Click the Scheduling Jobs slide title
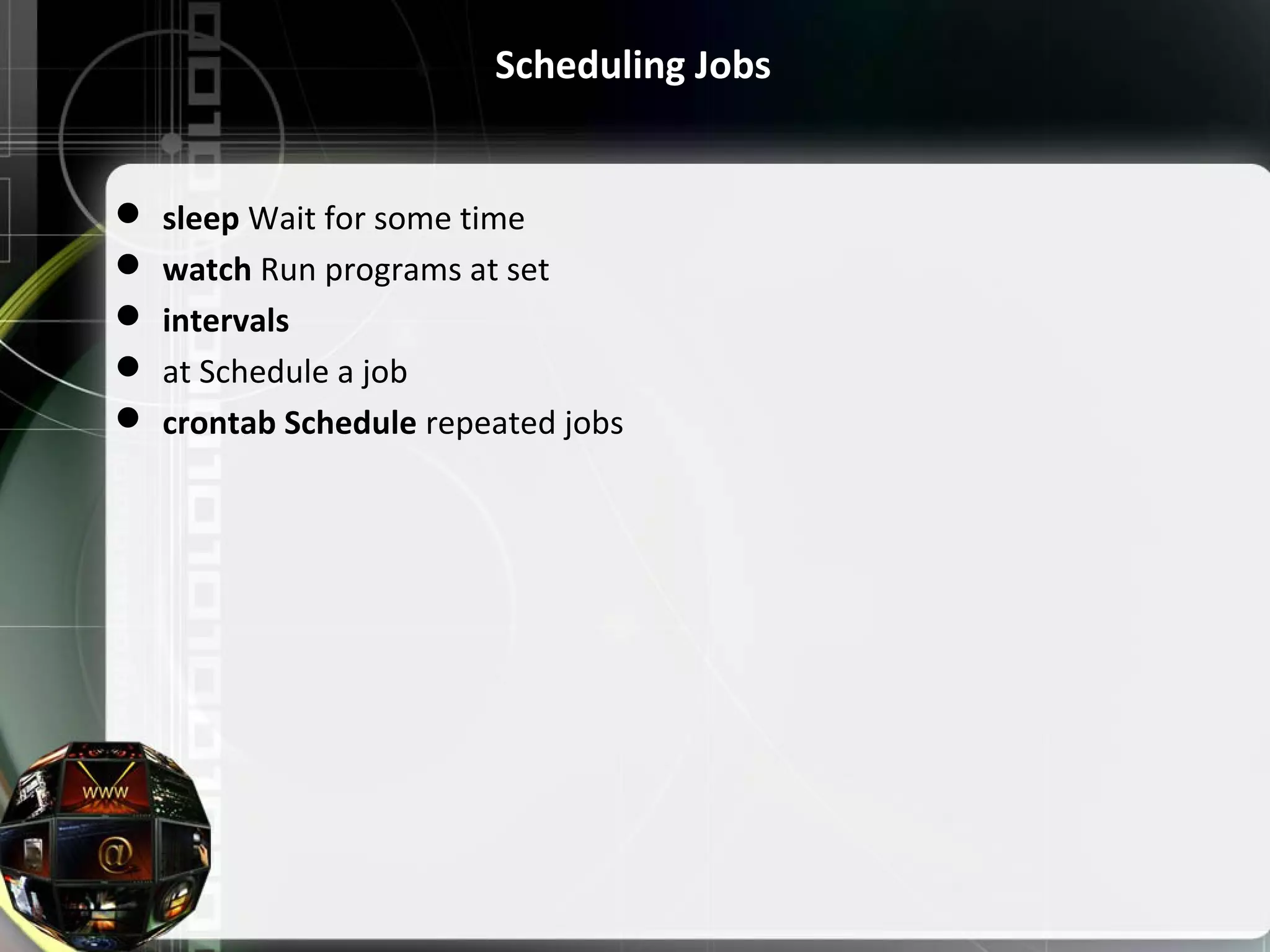 633,65
